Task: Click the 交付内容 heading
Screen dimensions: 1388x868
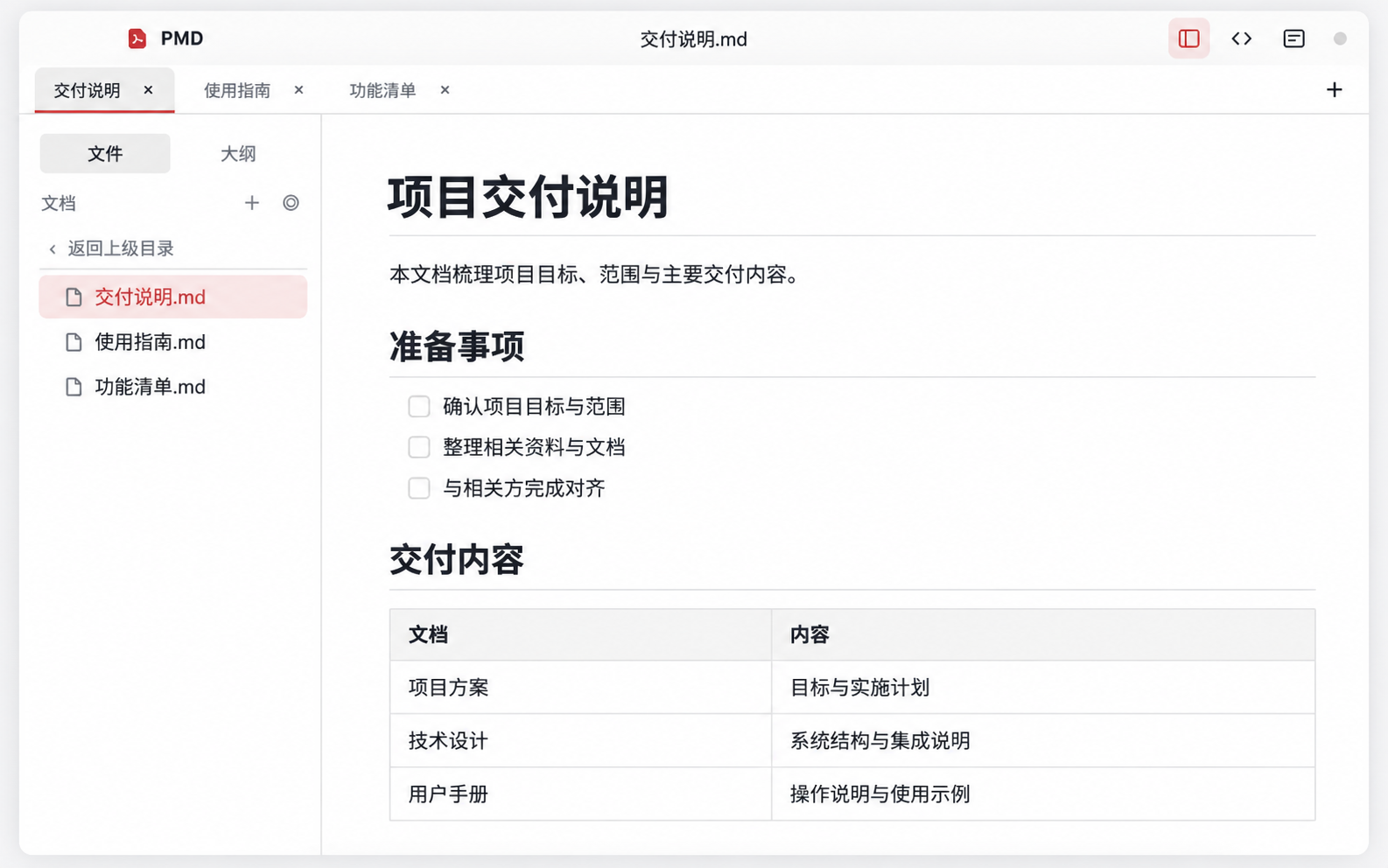Action: [x=457, y=559]
